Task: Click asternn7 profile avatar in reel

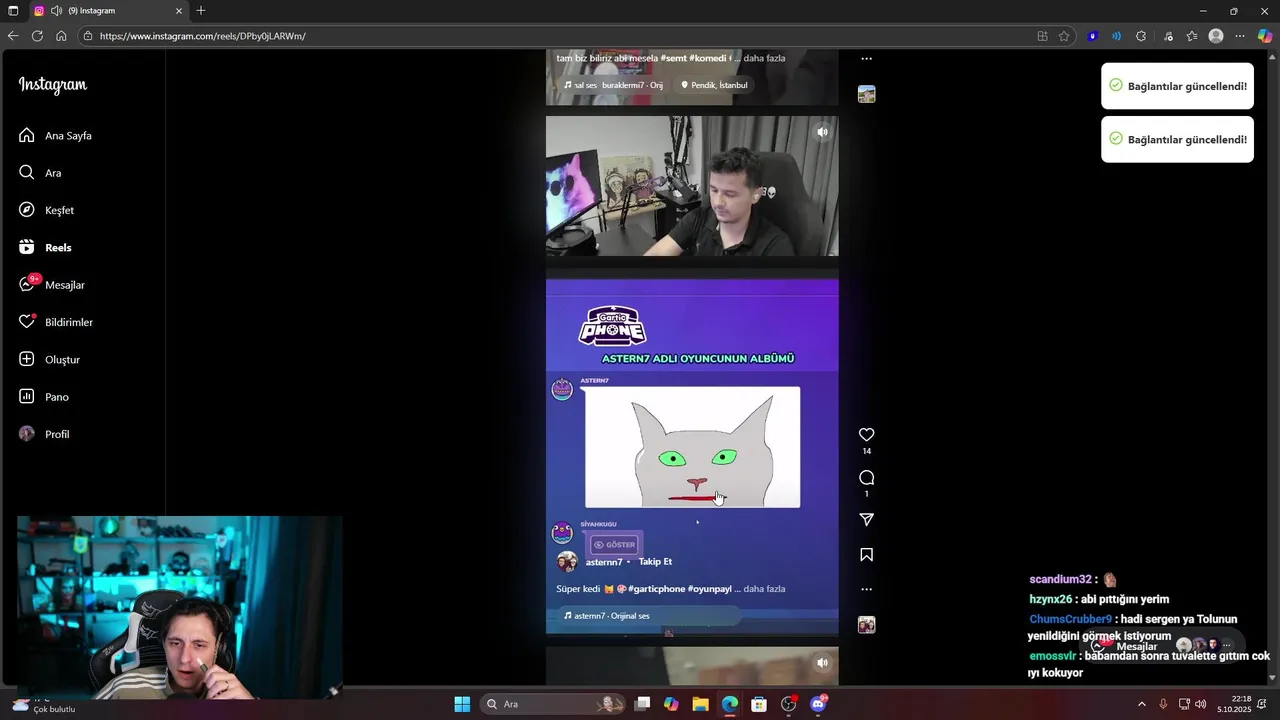Action: 567,562
